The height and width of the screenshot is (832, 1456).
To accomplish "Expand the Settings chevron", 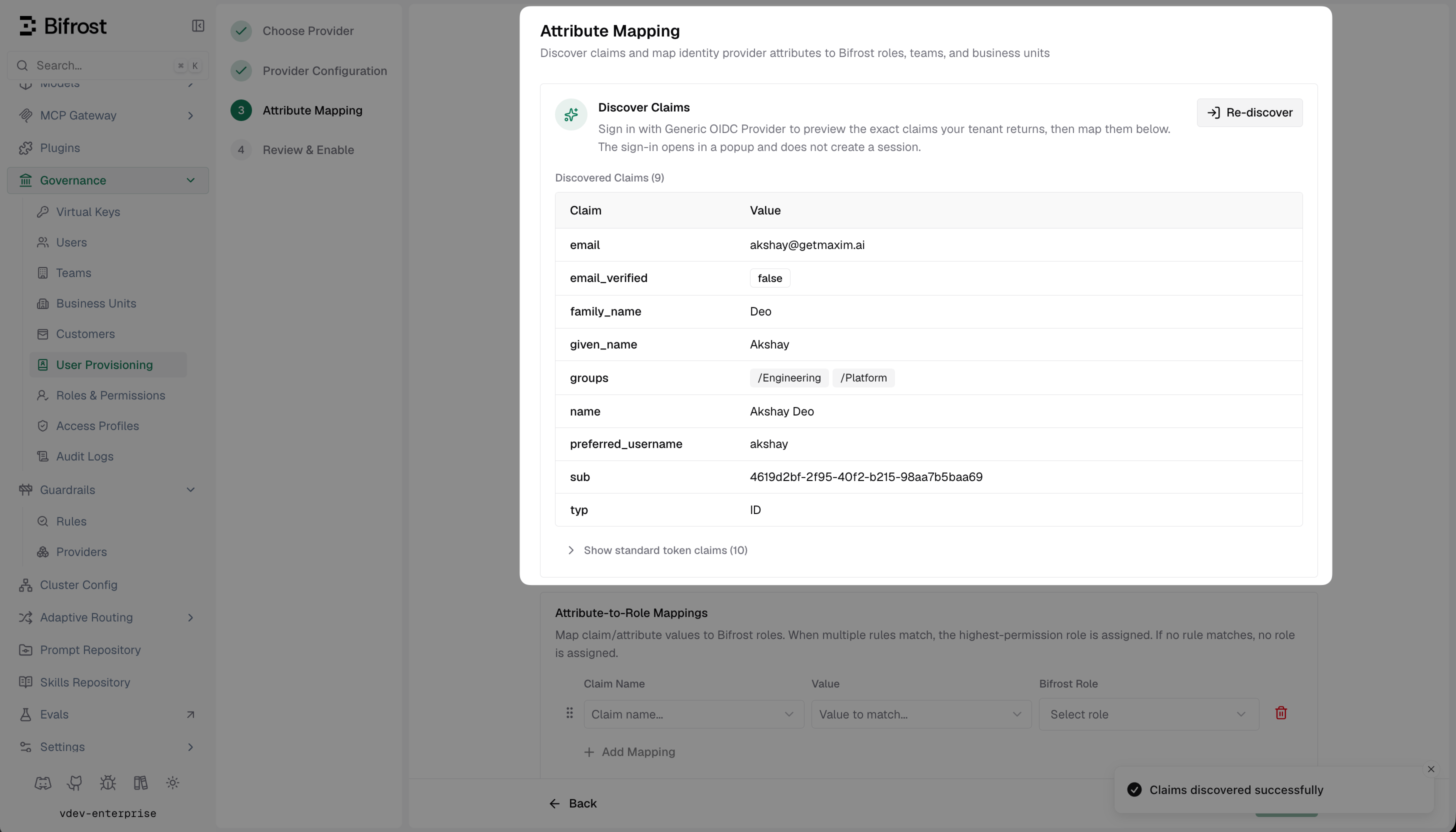I will tap(191, 747).
